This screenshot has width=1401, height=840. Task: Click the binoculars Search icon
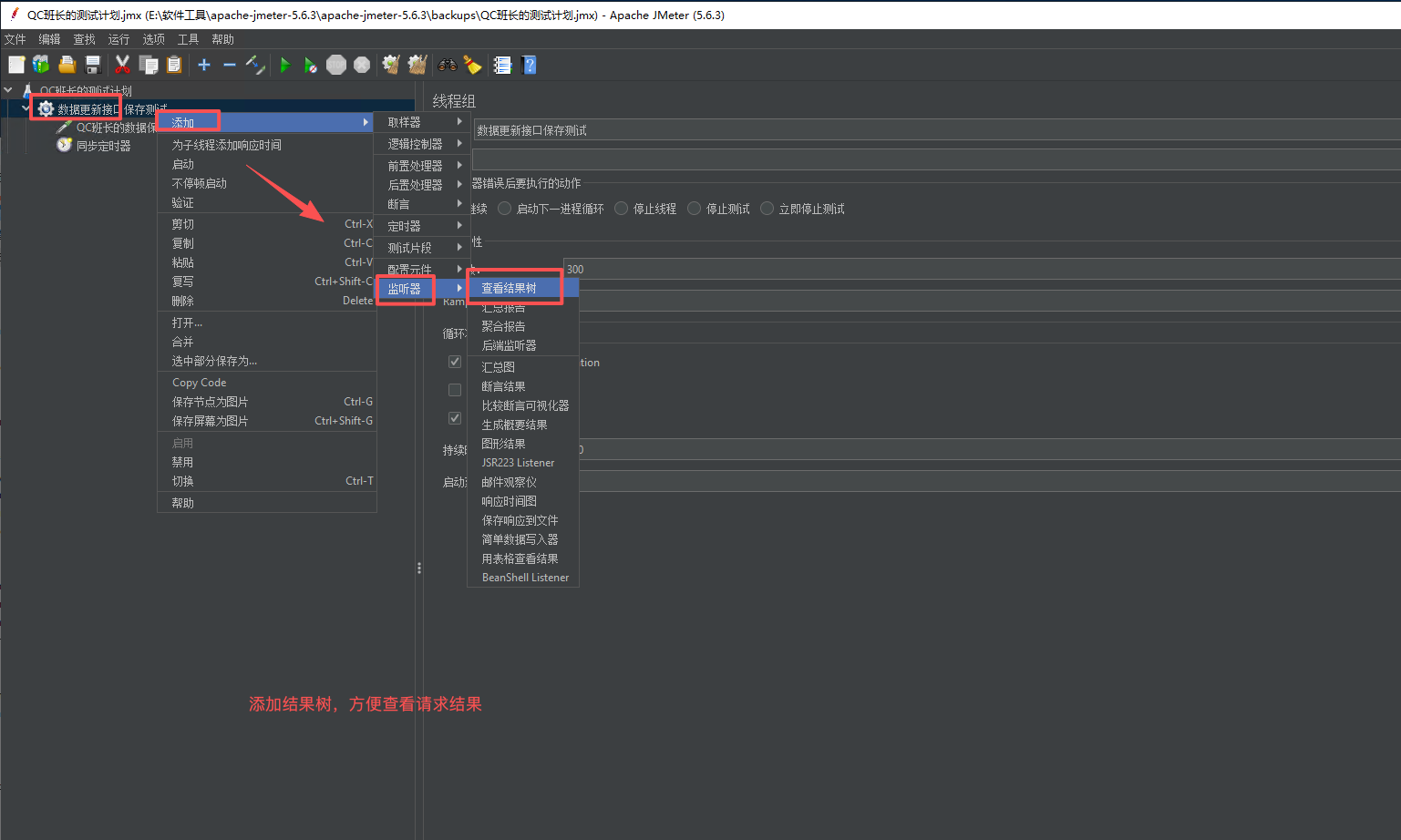tap(447, 65)
